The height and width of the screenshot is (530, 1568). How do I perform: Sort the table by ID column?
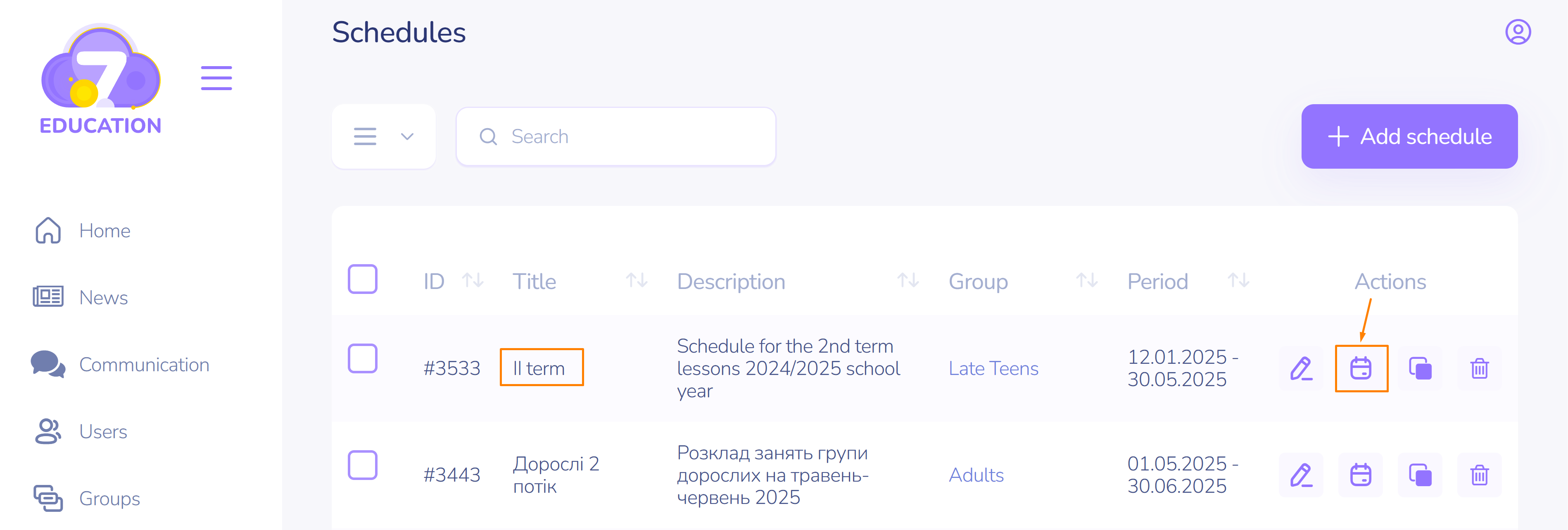coord(473,281)
